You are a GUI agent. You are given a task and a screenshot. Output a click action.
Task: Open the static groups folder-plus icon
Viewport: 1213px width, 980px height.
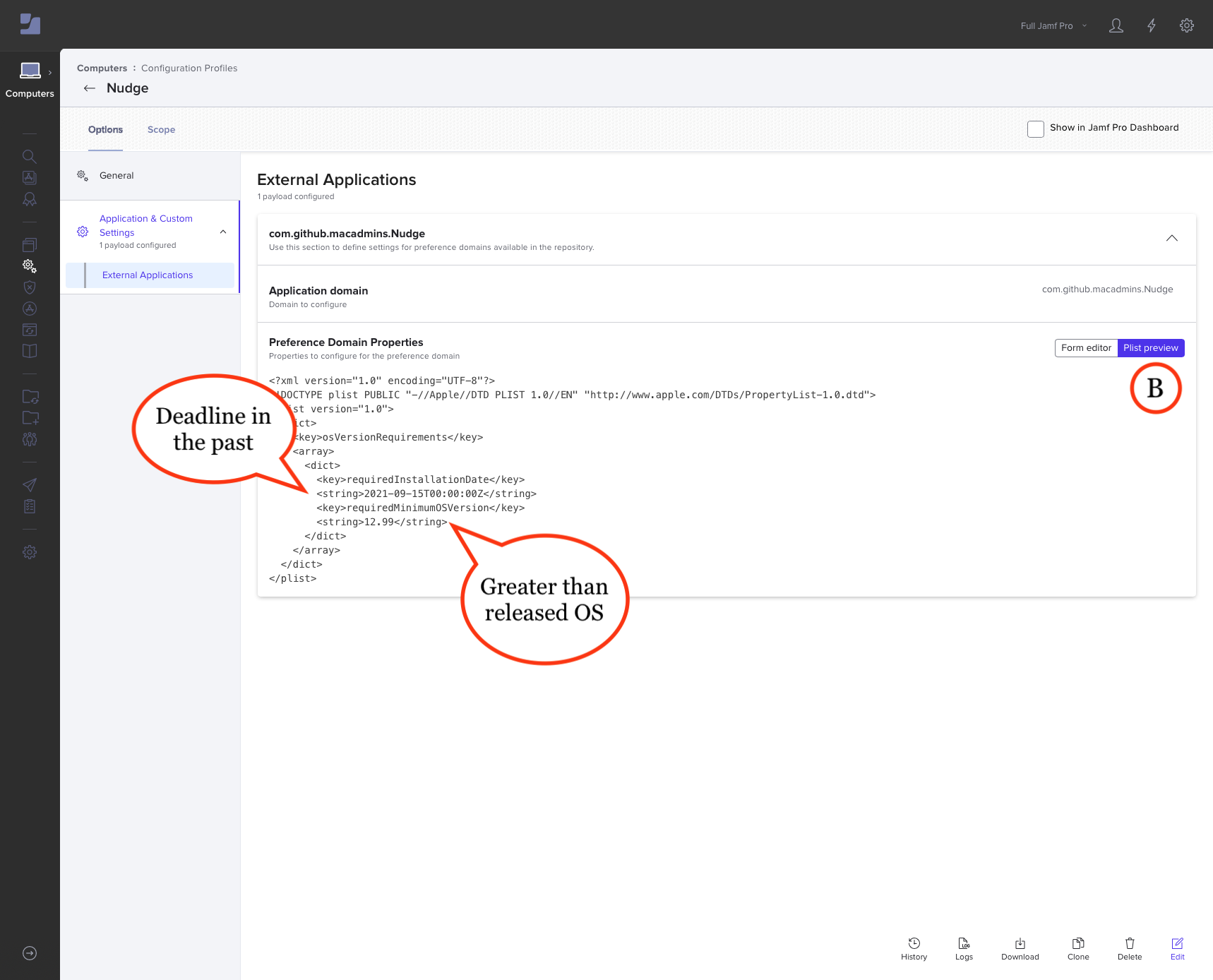click(x=30, y=418)
